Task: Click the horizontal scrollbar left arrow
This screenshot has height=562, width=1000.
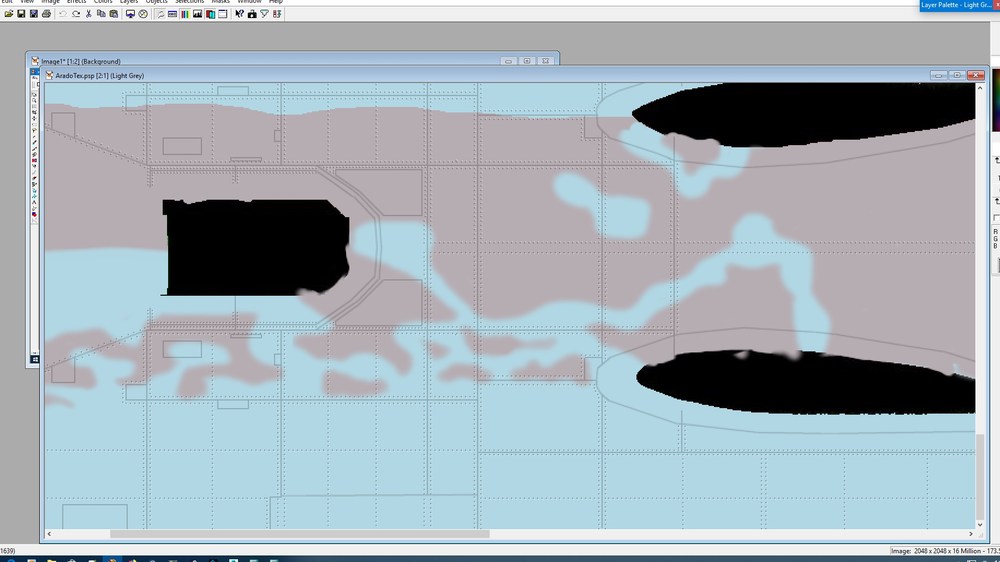Action: (49, 534)
